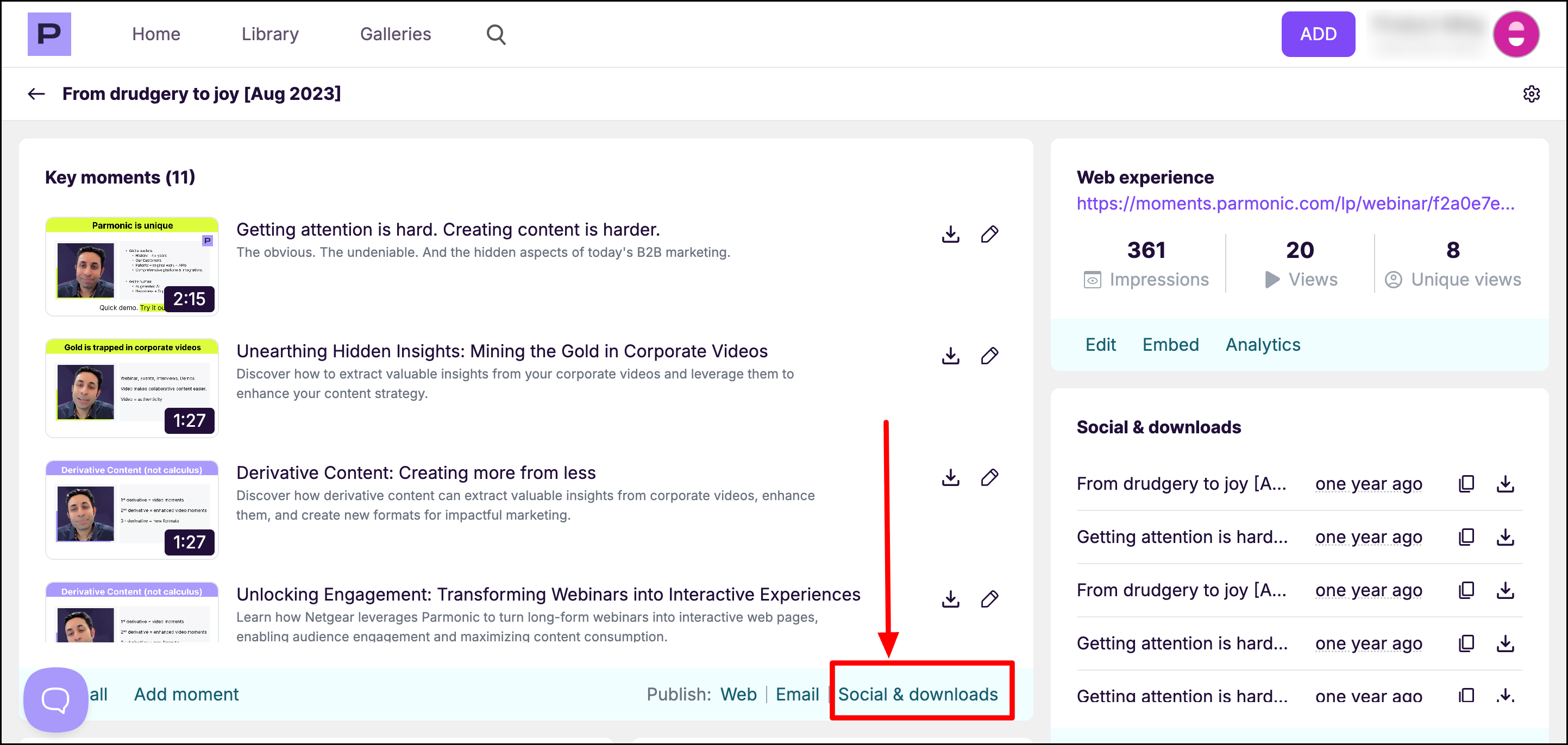Edit 'Getting attention is hard' key moment
The height and width of the screenshot is (745, 1568).
pos(989,234)
